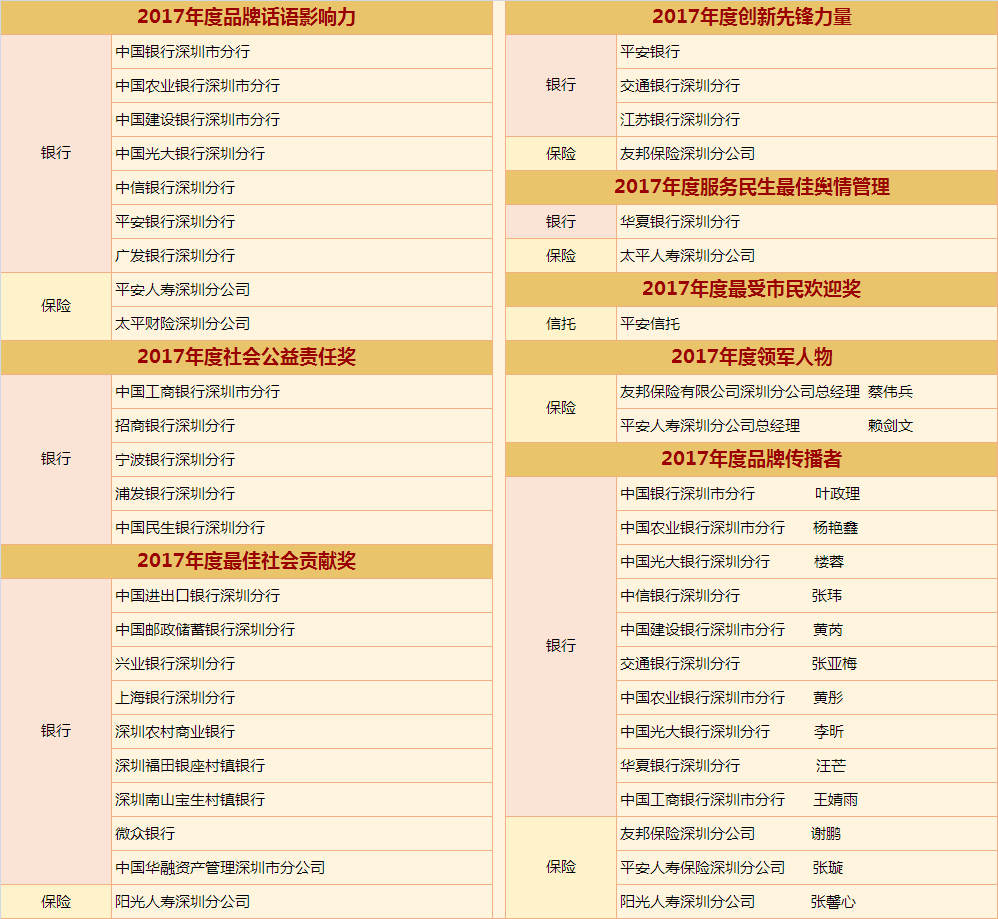
Task: Click the 深圳农村商业银行 cell
Action: [x=175, y=731]
